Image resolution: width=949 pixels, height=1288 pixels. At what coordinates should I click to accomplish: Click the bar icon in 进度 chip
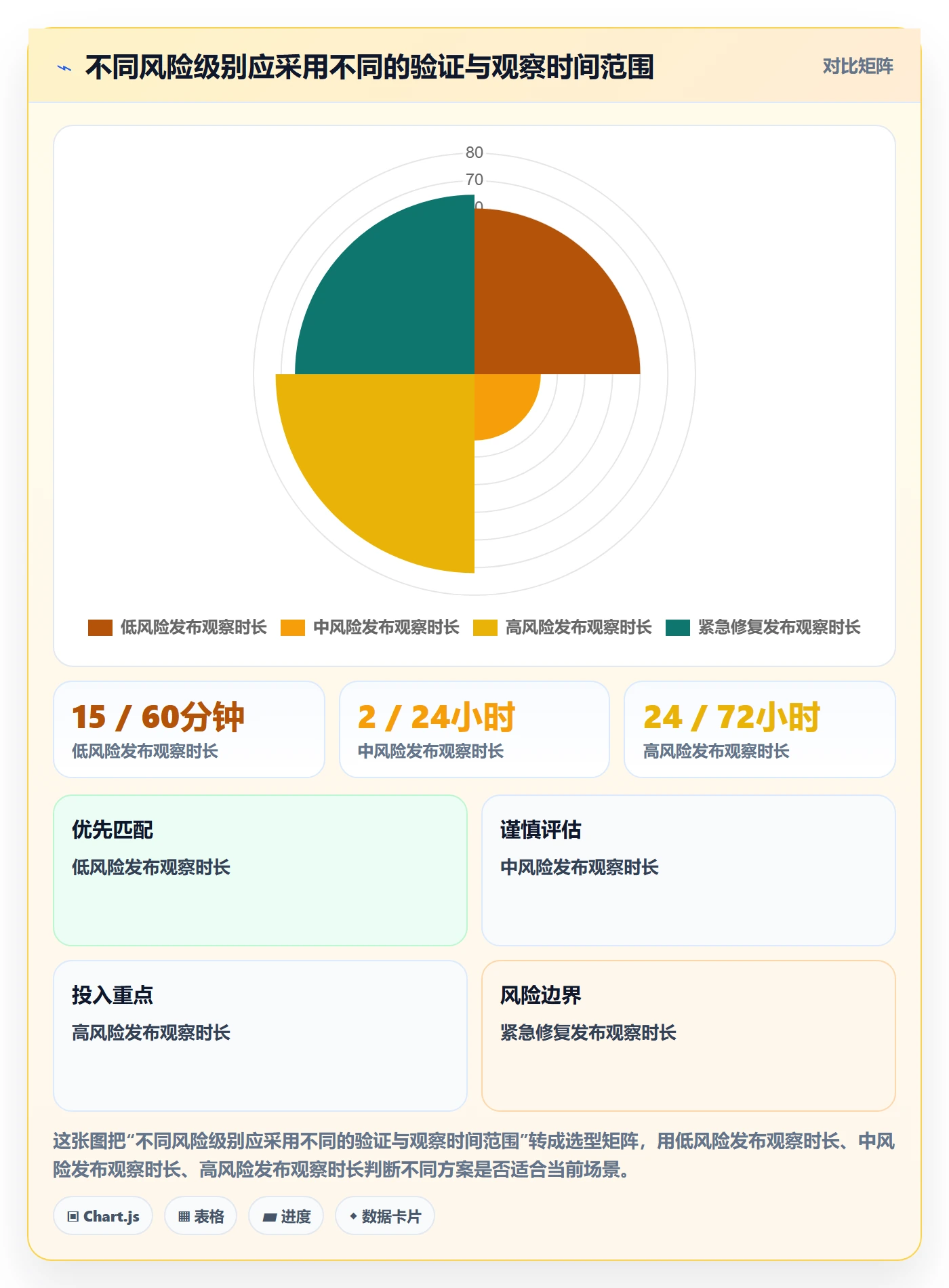(x=270, y=1217)
